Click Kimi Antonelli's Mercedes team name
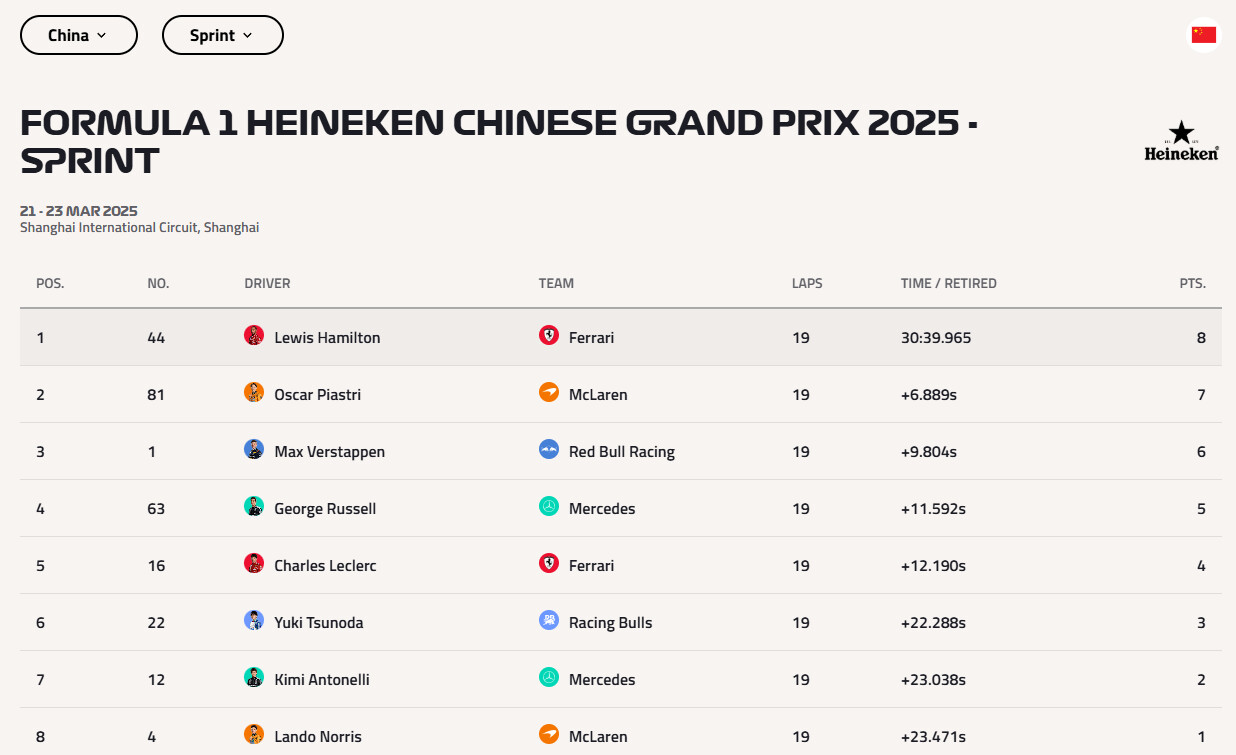This screenshot has width=1236, height=755. click(601, 680)
